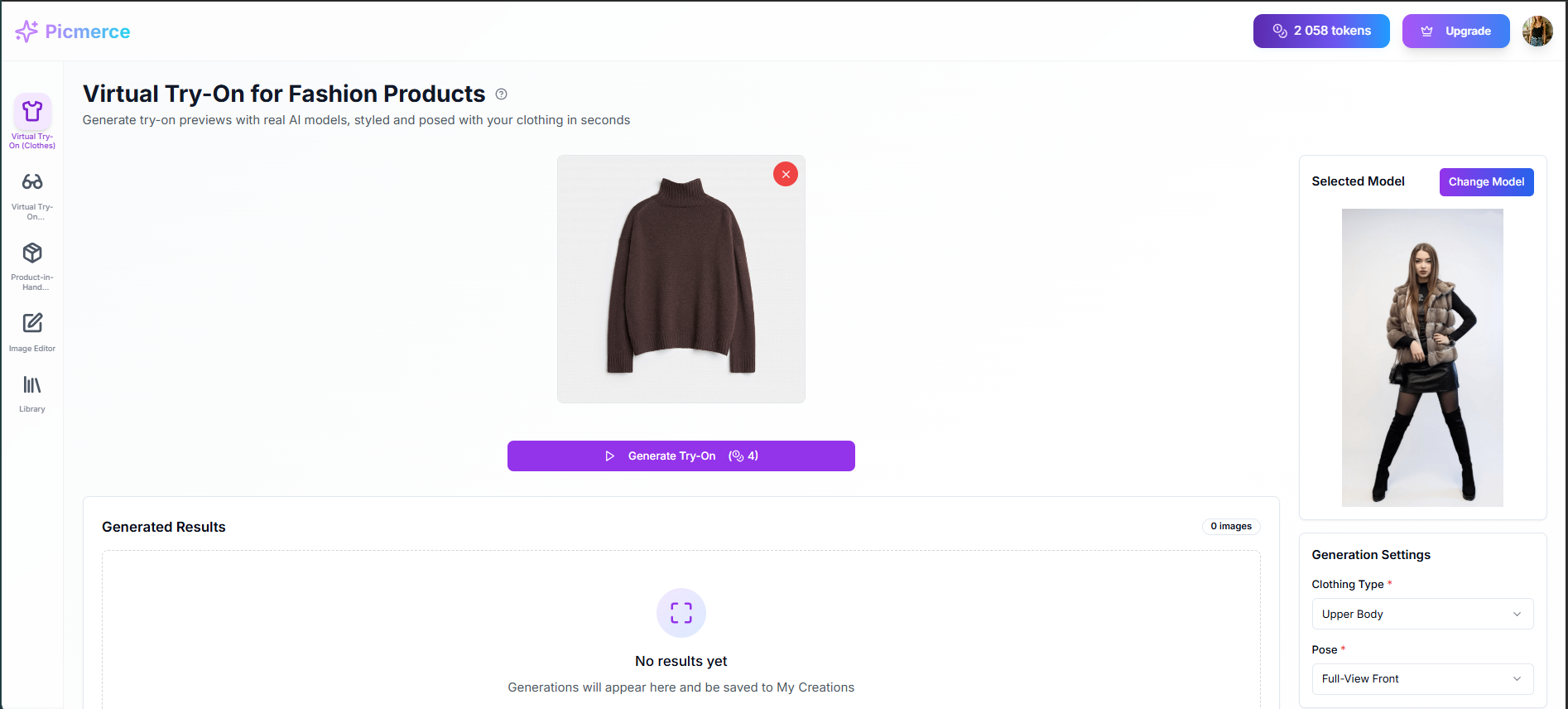Viewport: 1568px width, 709px height.
Task: Click the profile avatar in the header
Action: point(1537,31)
